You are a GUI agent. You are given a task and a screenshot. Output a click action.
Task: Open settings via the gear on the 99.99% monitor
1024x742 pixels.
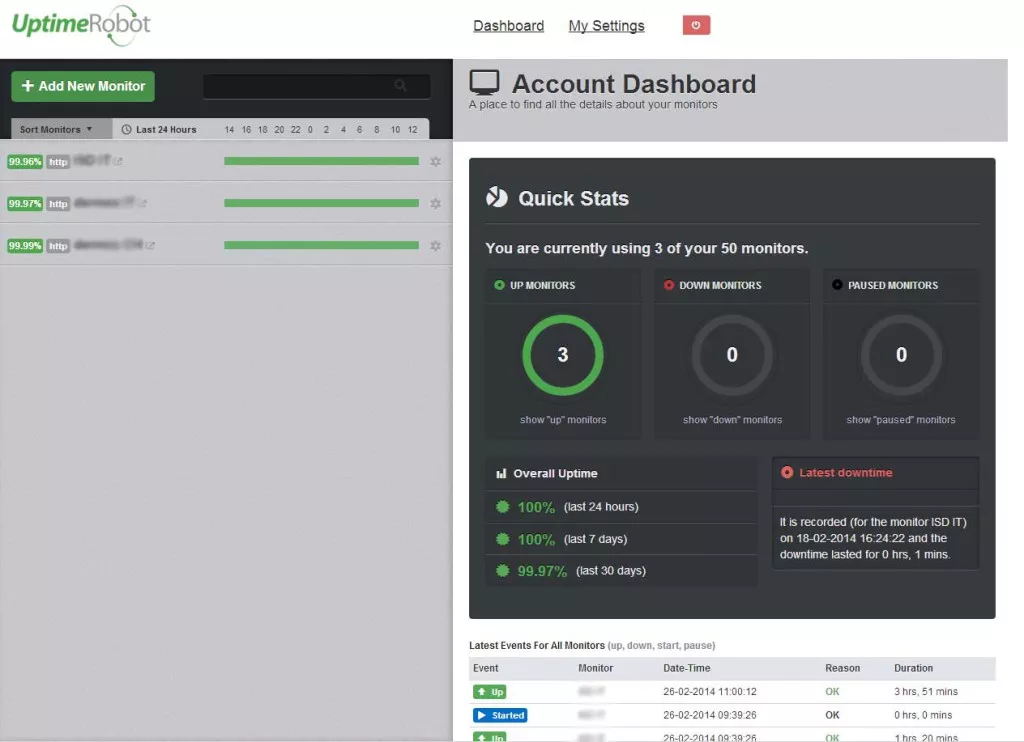[435, 245]
